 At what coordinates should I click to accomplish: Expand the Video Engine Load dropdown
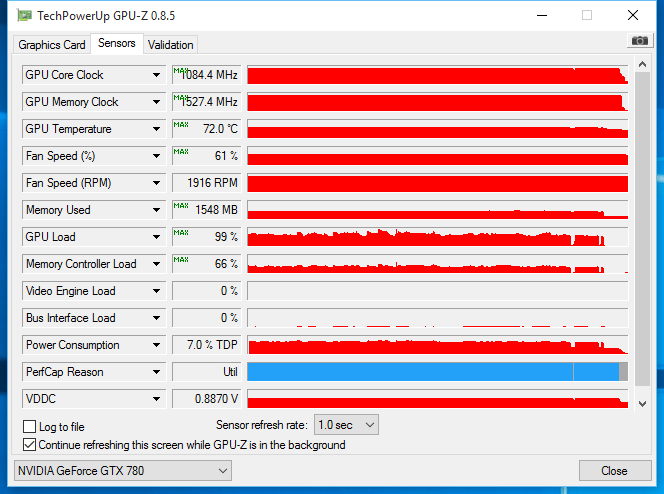156,291
